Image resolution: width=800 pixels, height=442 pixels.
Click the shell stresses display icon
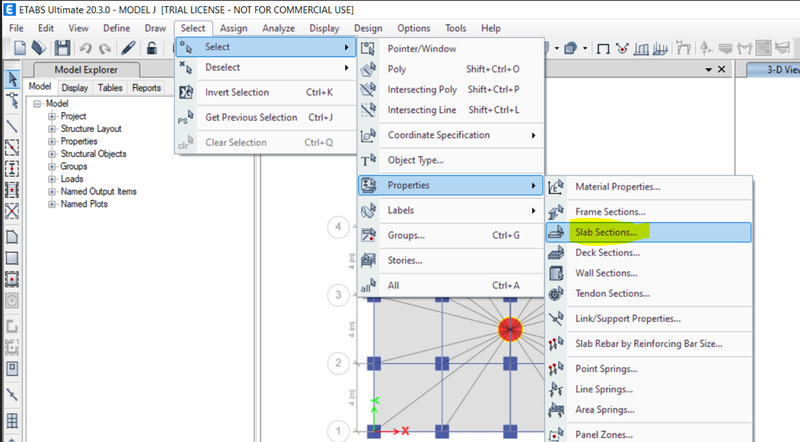click(763, 48)
